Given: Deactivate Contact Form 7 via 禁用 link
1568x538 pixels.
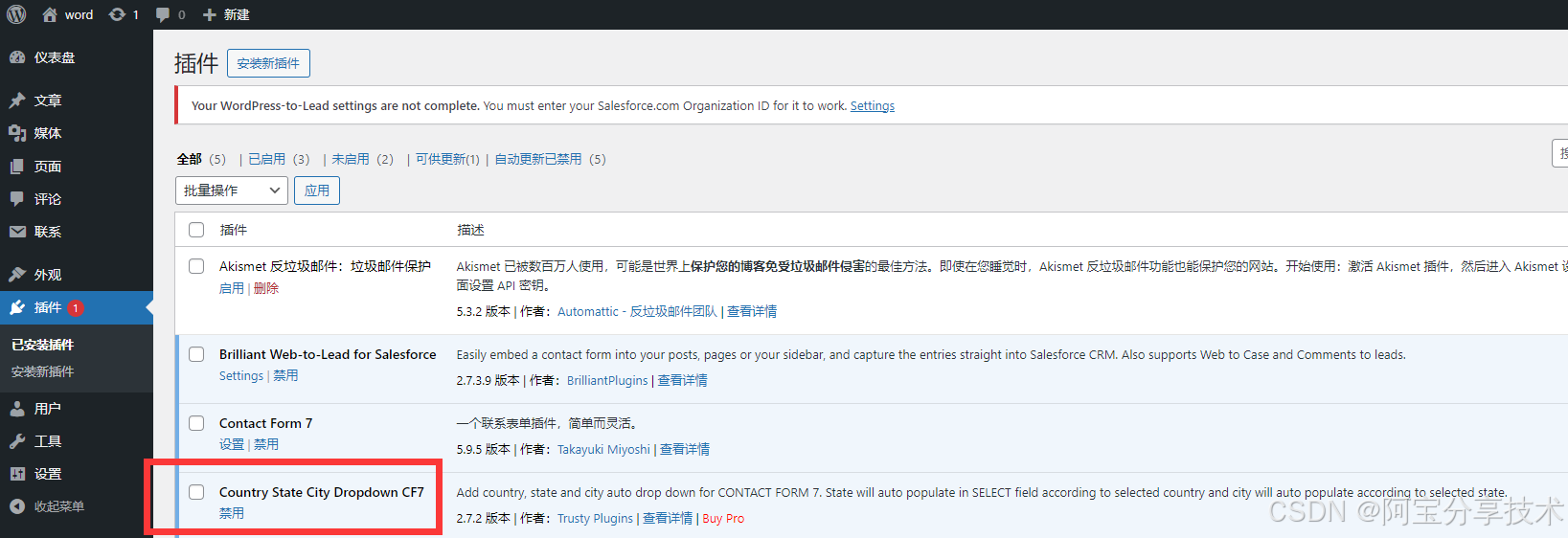Looking at the screenshot, I should (266, 445).
